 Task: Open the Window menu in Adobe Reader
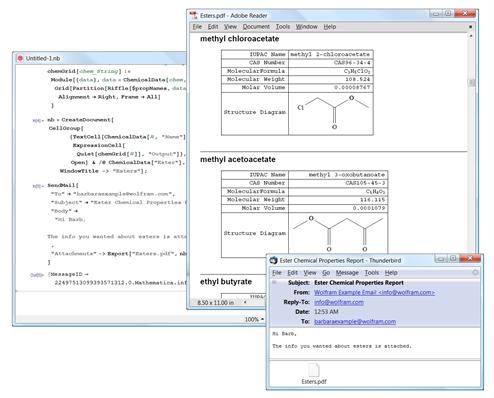click(x=306, y=27)
